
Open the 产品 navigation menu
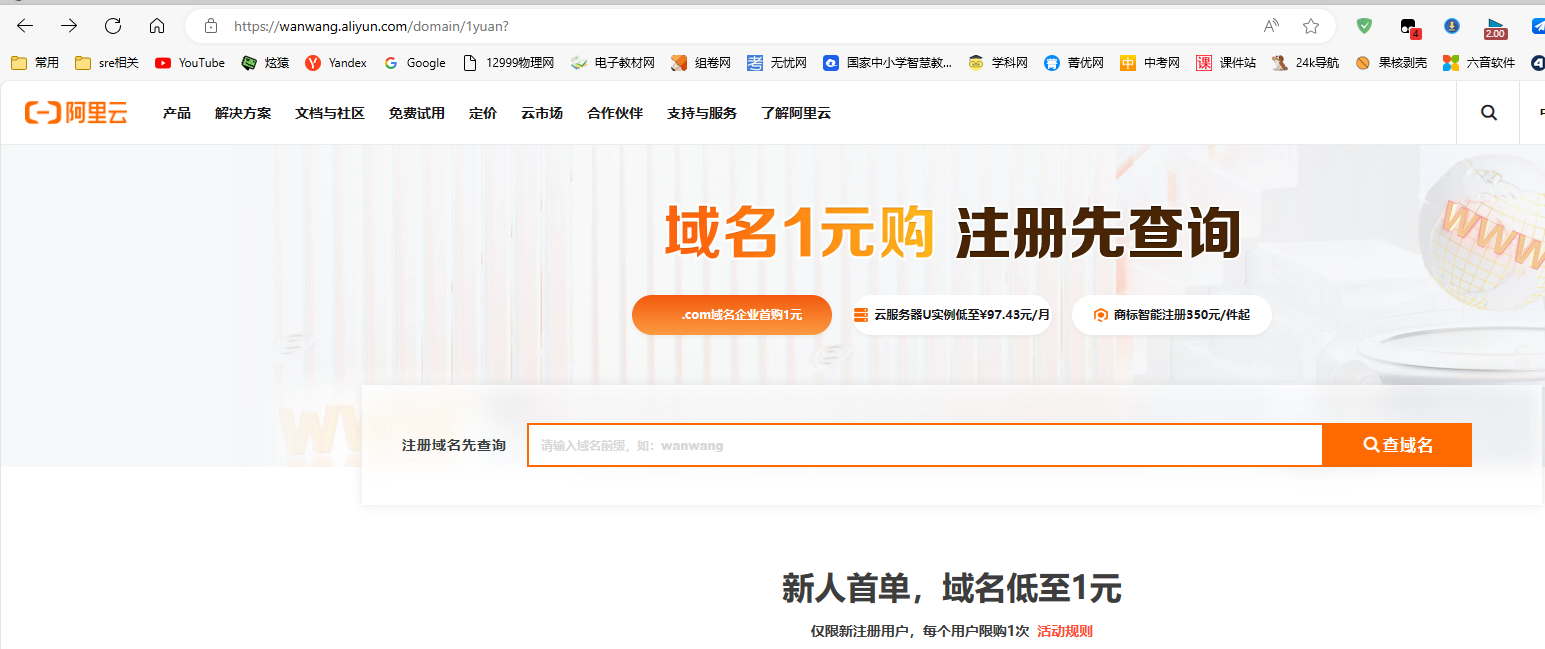[x=177, y=113]
